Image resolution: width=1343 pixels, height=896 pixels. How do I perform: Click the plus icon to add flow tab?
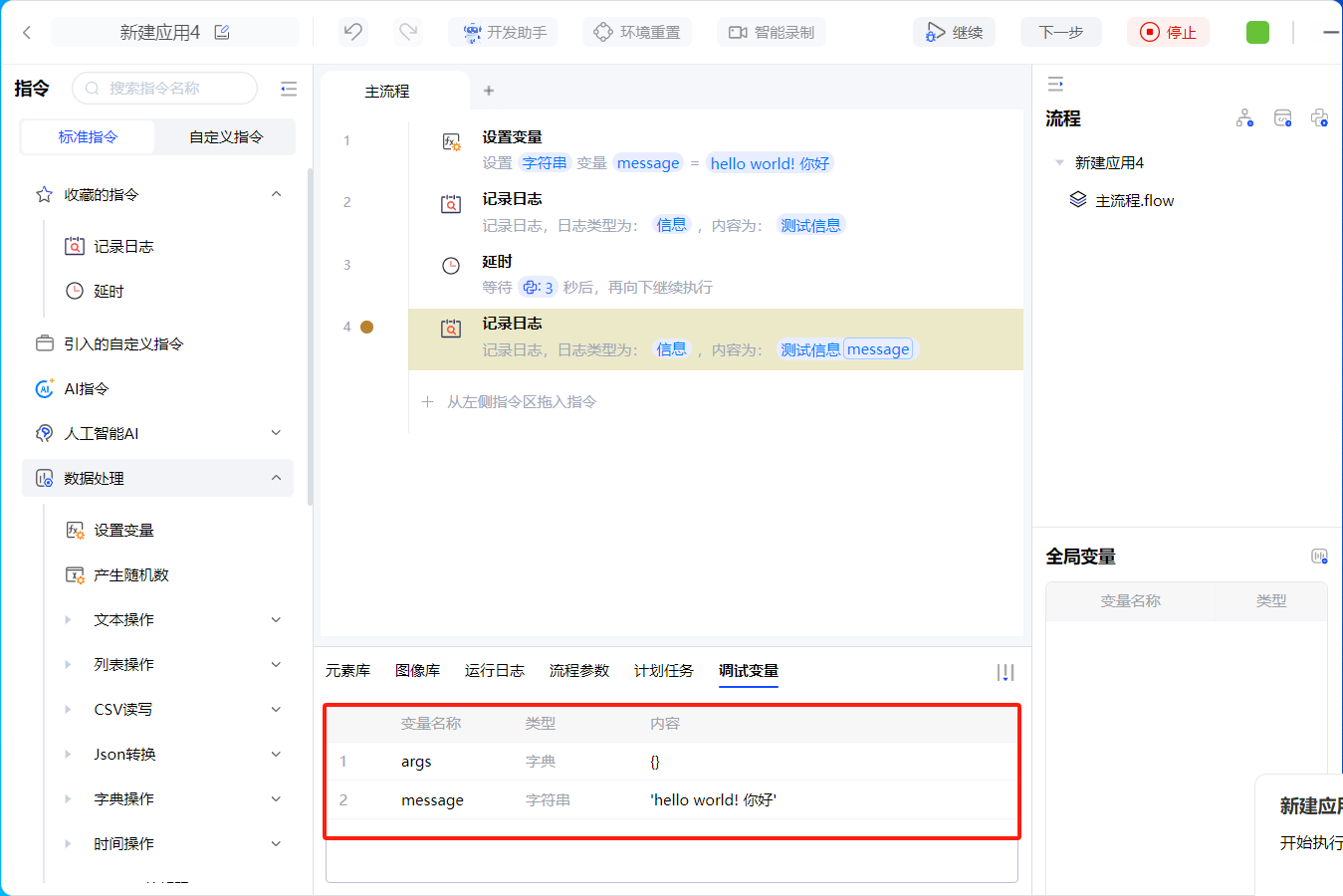[x=489, y=91]
